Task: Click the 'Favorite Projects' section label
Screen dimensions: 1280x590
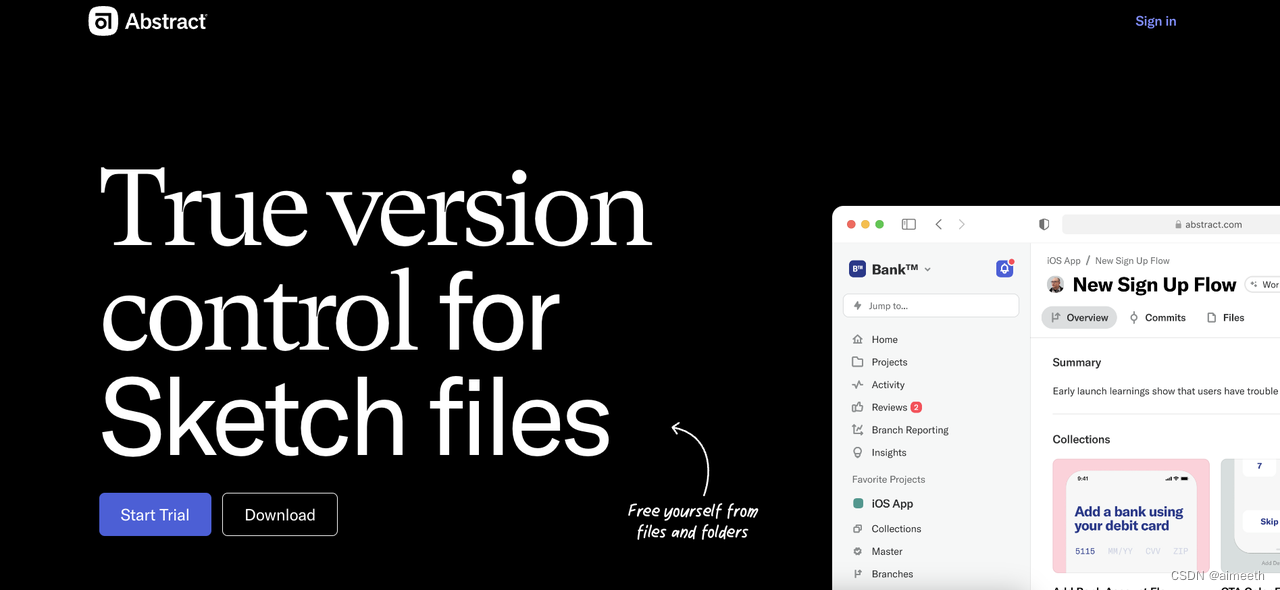Action: point(889,479)
